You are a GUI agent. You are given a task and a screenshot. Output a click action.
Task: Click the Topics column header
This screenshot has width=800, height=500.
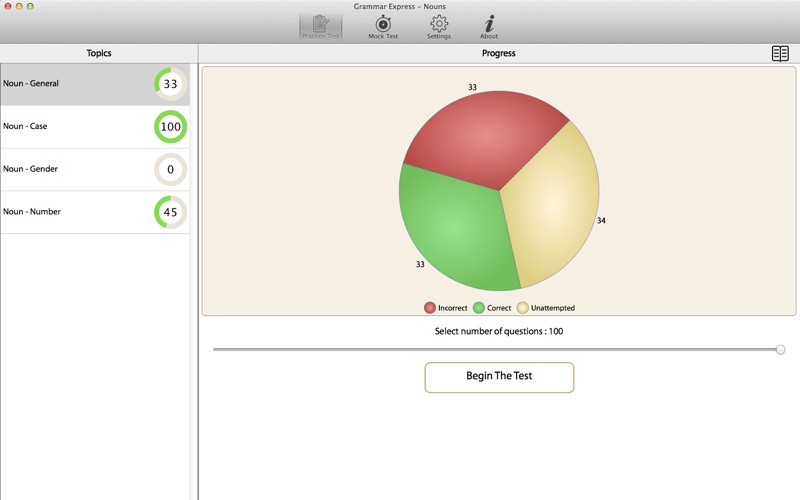[x=98, y=53]
